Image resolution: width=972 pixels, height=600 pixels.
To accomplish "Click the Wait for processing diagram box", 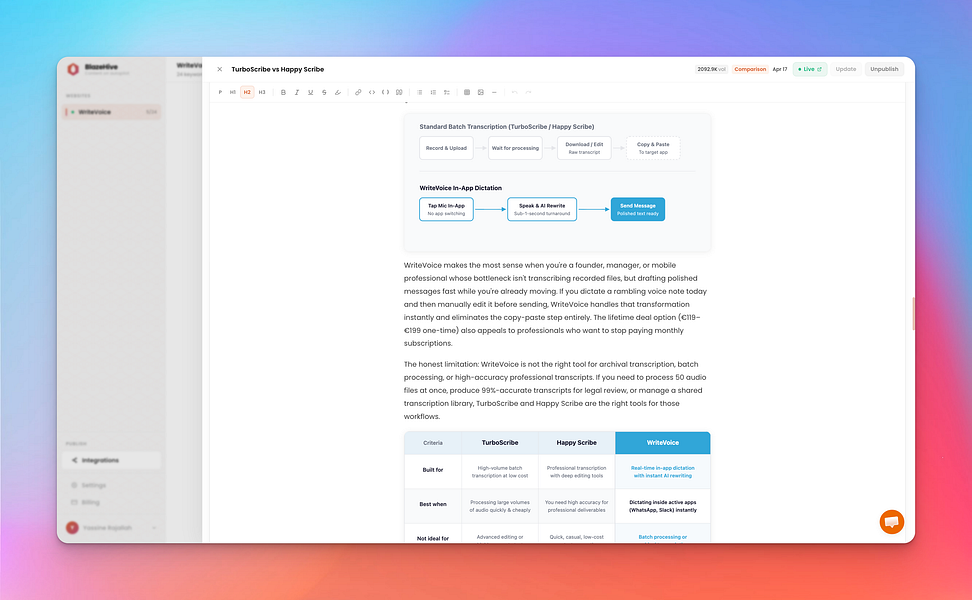I will (x=515, y=148).
